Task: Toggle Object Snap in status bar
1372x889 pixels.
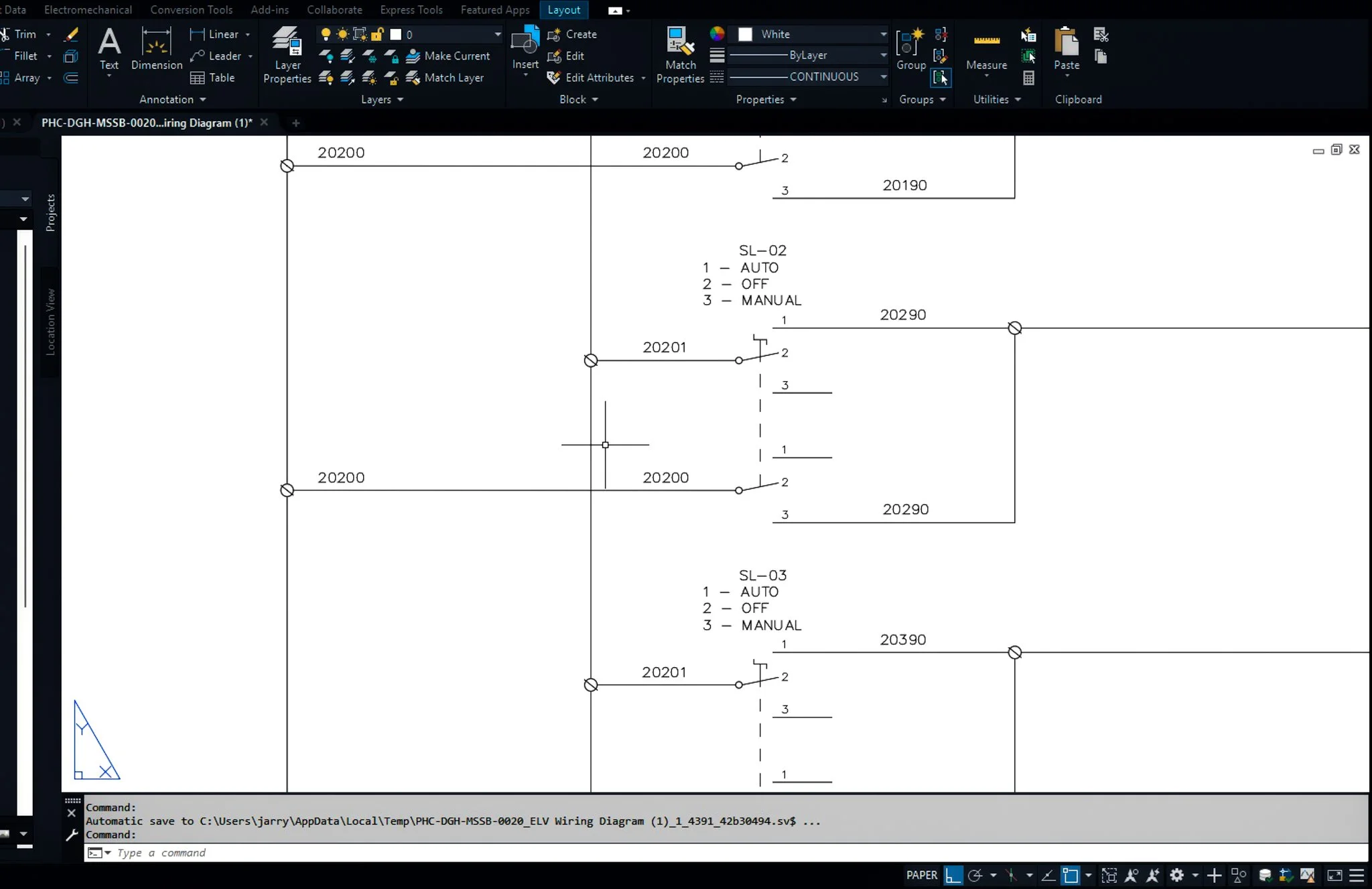Action: [1071, 875]
